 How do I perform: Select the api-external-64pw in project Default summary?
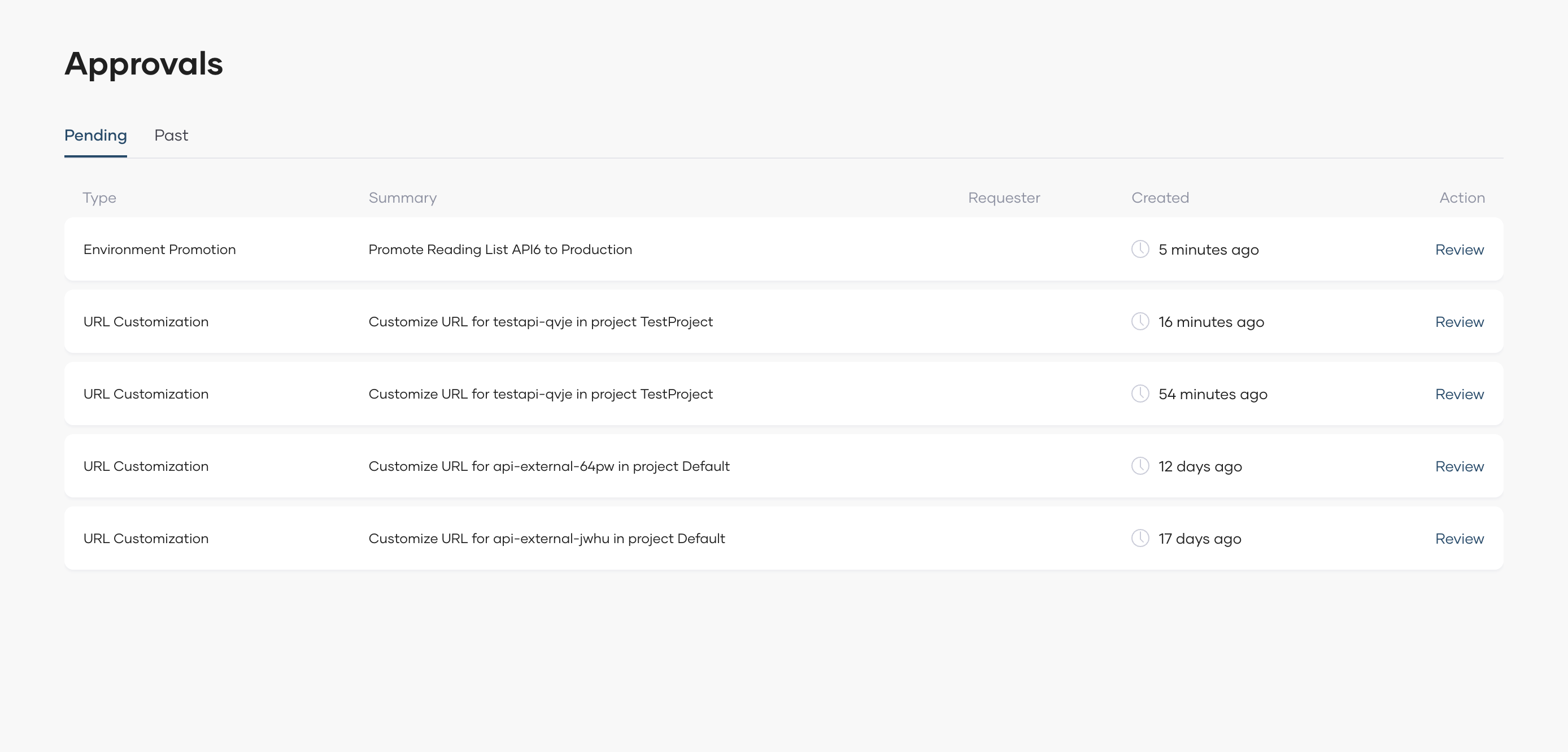pos(548,467)
